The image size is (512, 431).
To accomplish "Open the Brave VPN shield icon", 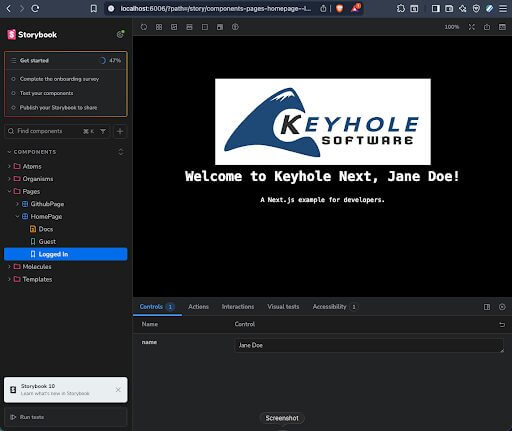I will click(476, 9).
